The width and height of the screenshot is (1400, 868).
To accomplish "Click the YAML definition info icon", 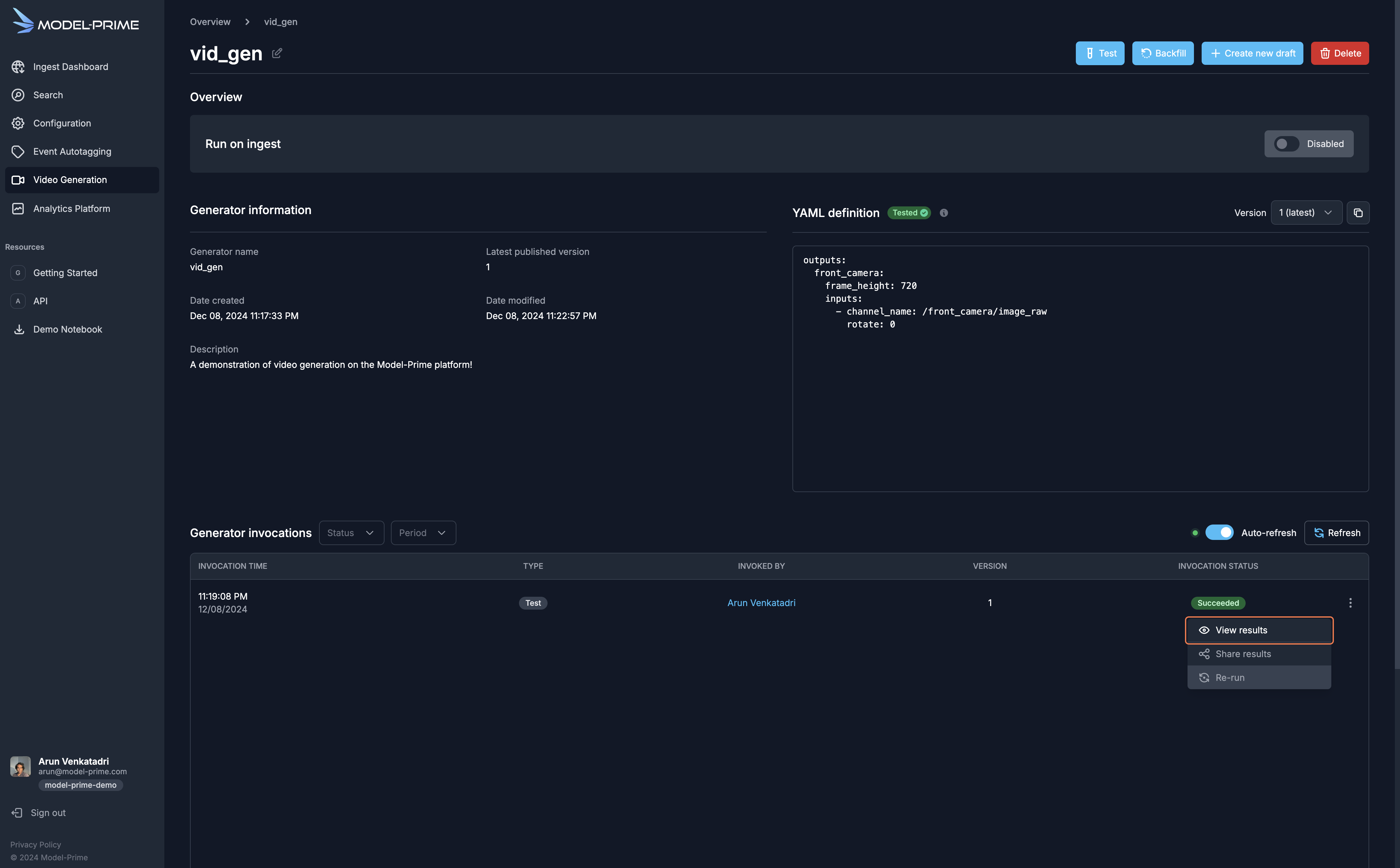I will (944, 213).
